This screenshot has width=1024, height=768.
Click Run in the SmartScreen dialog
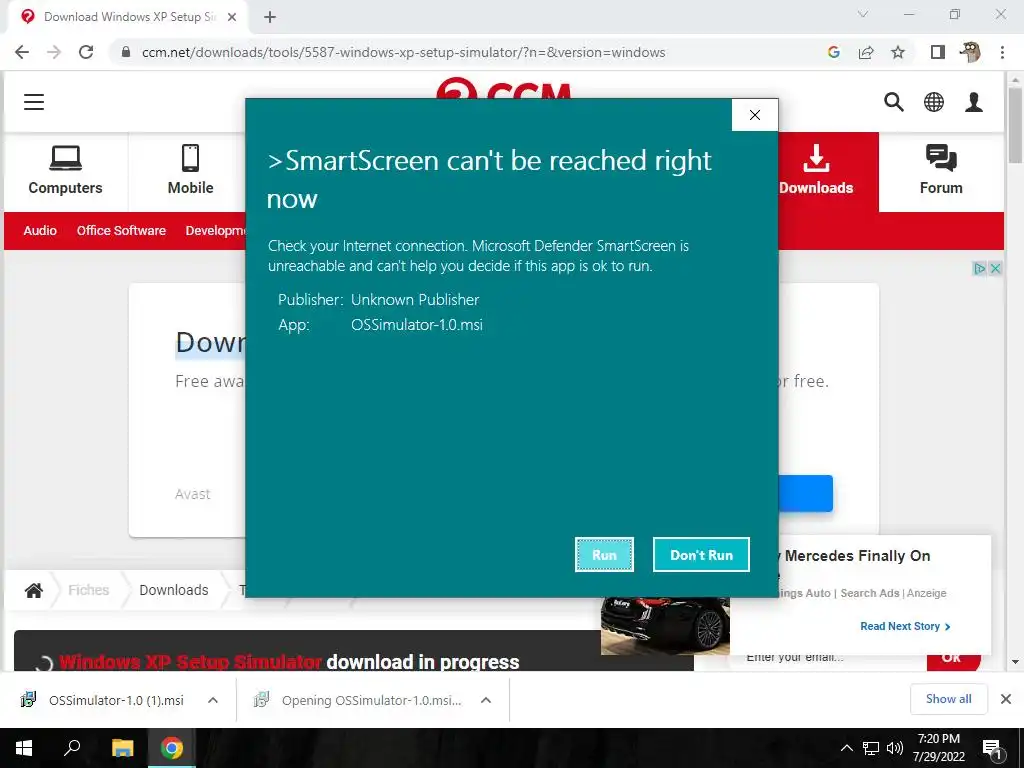[x=604, y=554]
